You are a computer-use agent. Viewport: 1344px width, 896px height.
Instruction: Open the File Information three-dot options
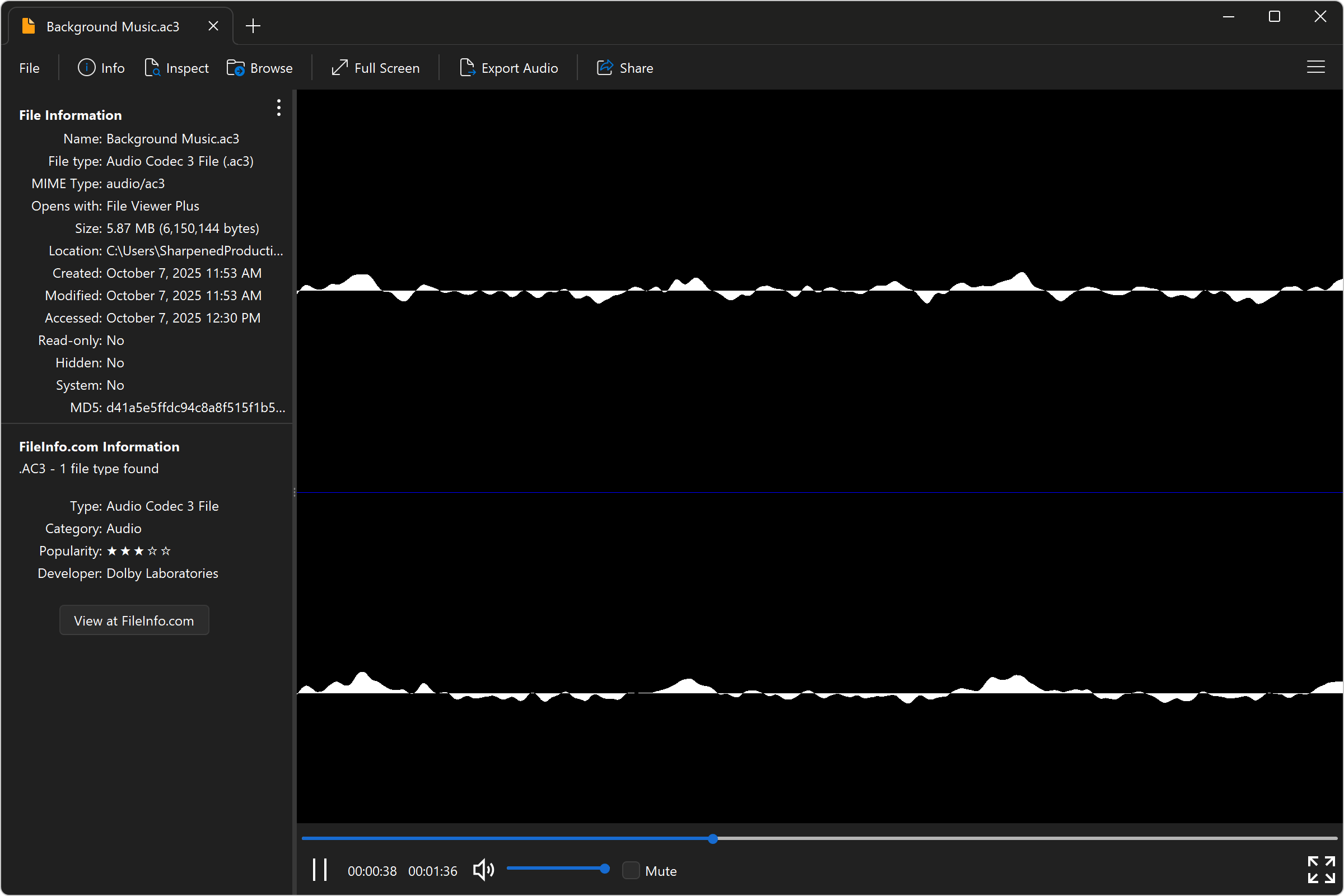click(279, 108)
